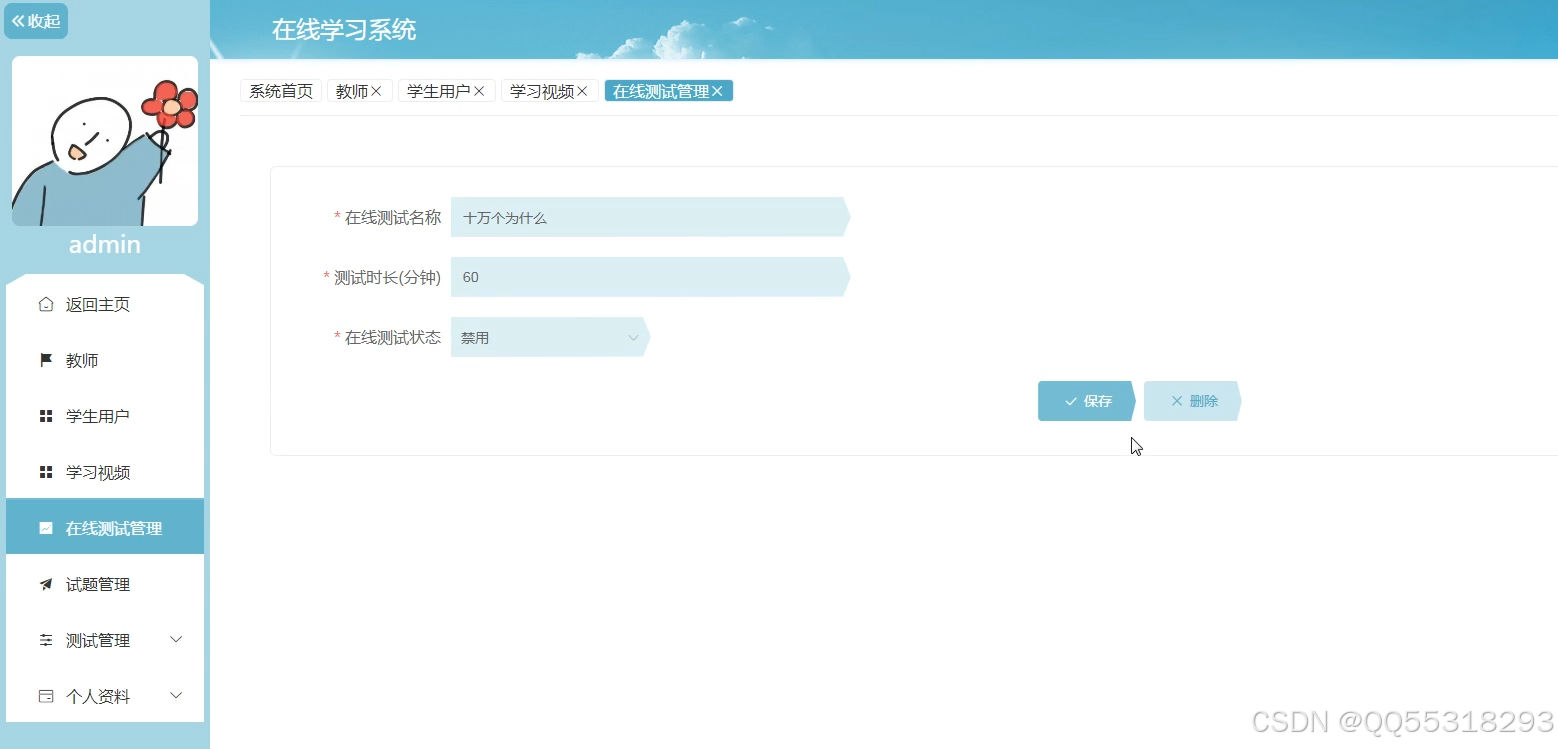Open the 学习视频 tab
Viewport: 1558px width, 749px height.
point(540,90)
